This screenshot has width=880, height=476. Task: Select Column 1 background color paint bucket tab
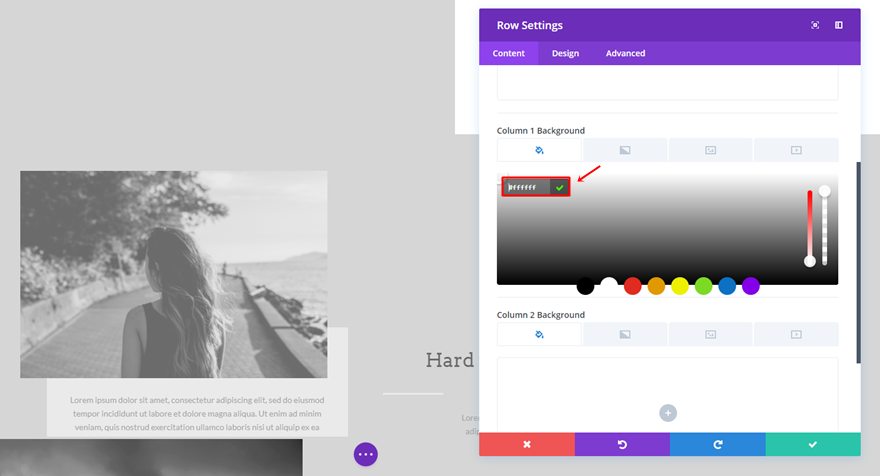pyautogui.click(x=539, y=150)
